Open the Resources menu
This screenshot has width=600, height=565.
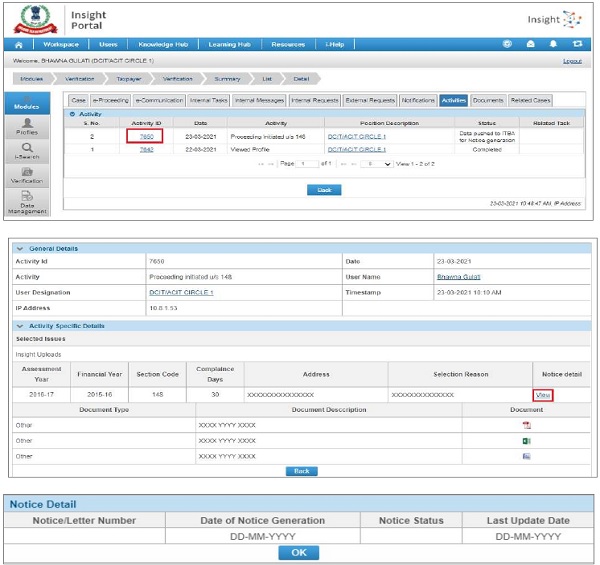pos(288,44)
